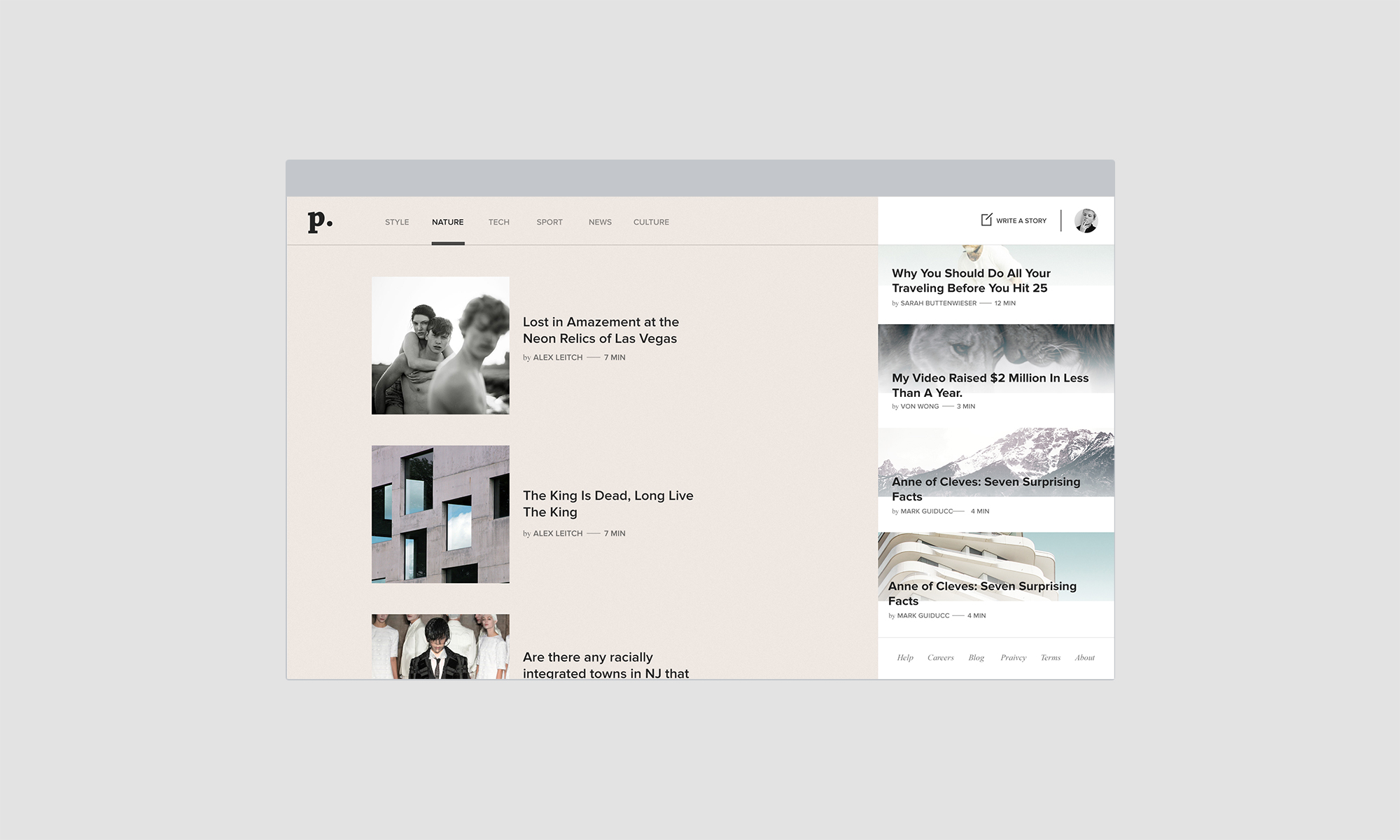Click the Help footer link

click(904, 657)
